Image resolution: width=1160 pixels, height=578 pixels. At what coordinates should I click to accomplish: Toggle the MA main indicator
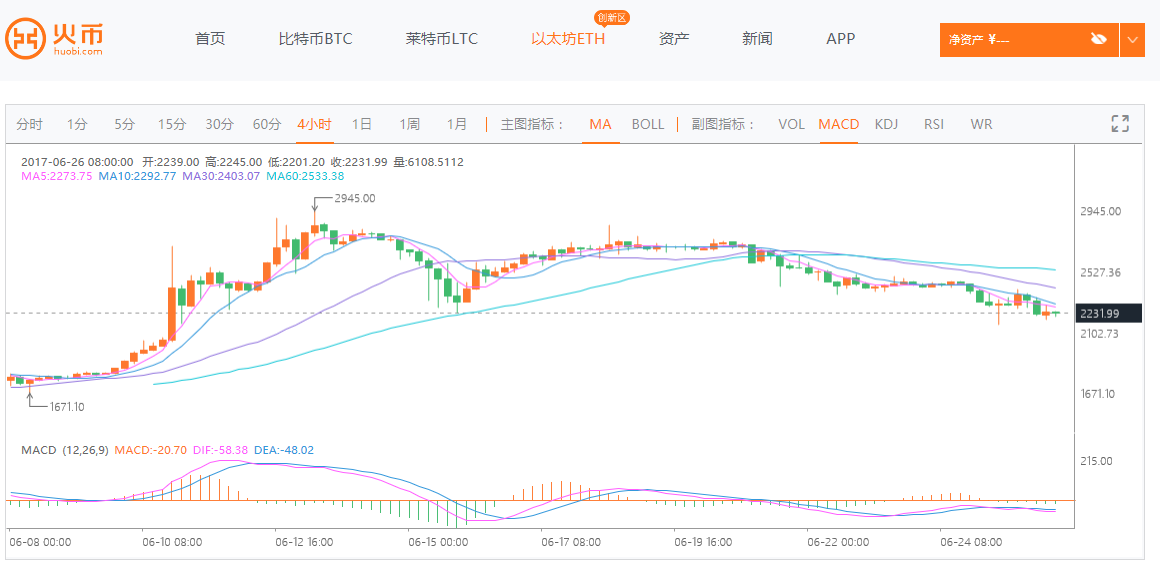pyautogui.click(x=600, y=125)
